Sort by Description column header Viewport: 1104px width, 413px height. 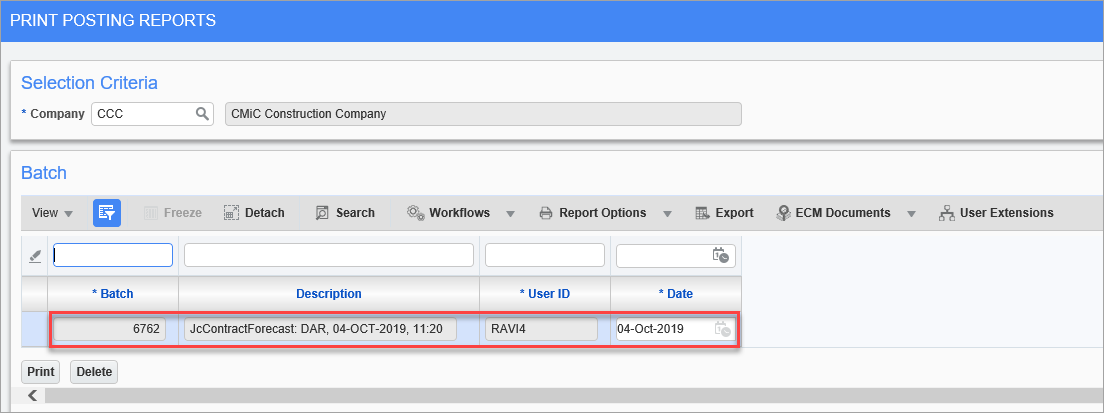[329, 294]
